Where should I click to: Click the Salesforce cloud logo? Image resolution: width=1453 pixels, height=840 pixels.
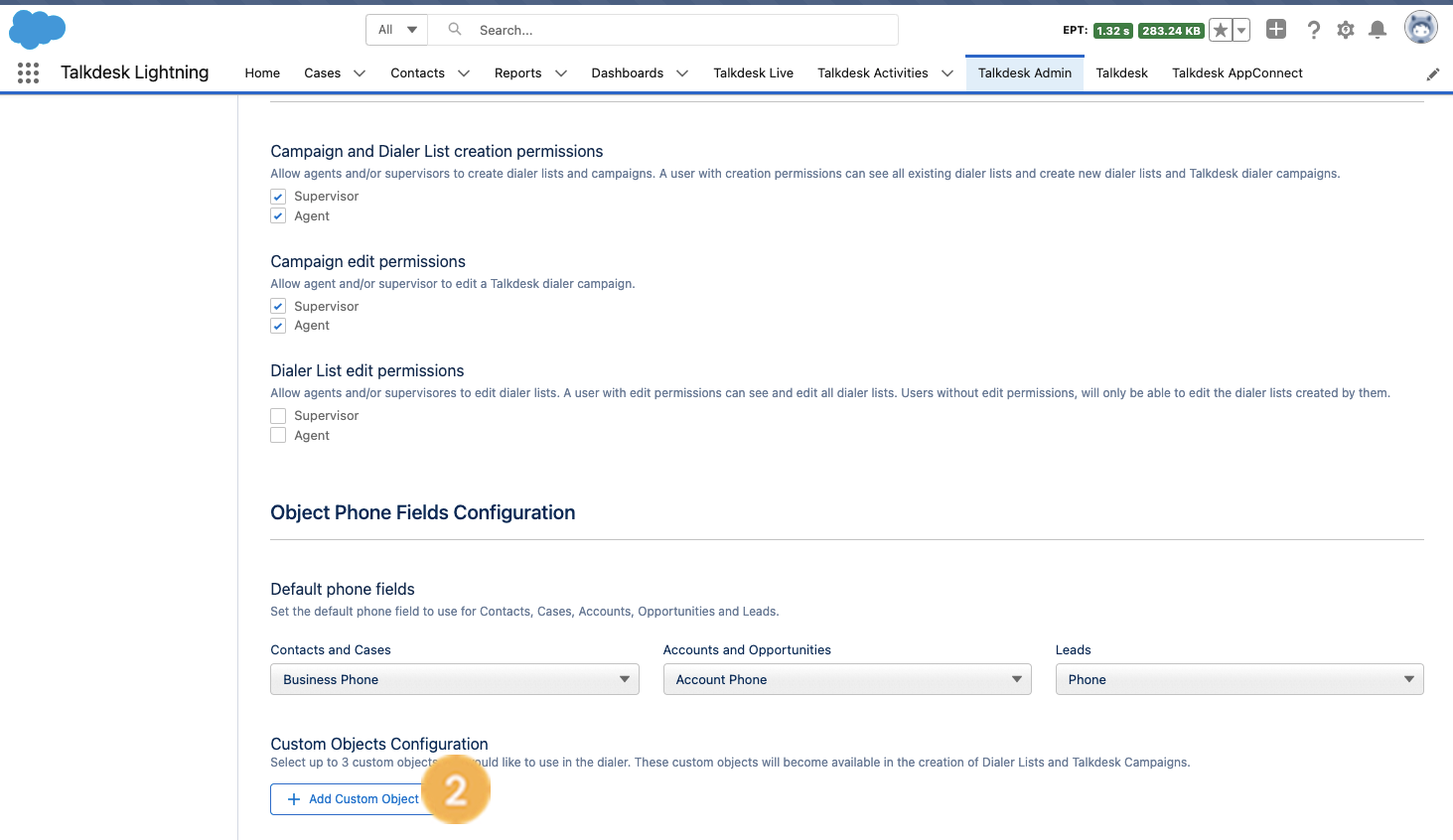(37, 29)
